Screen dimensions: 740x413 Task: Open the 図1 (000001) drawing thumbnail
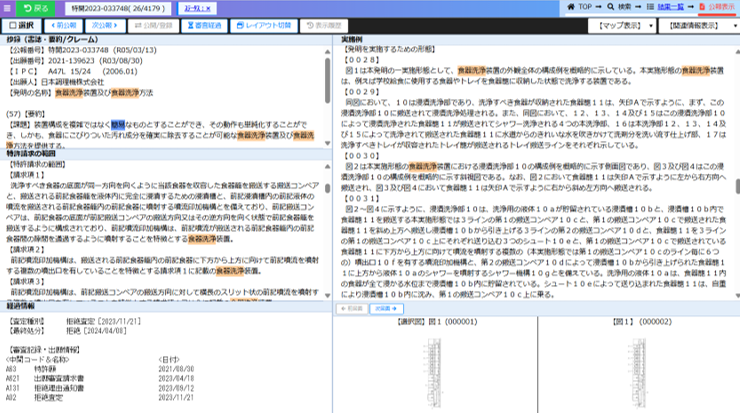tap(434, 373)
